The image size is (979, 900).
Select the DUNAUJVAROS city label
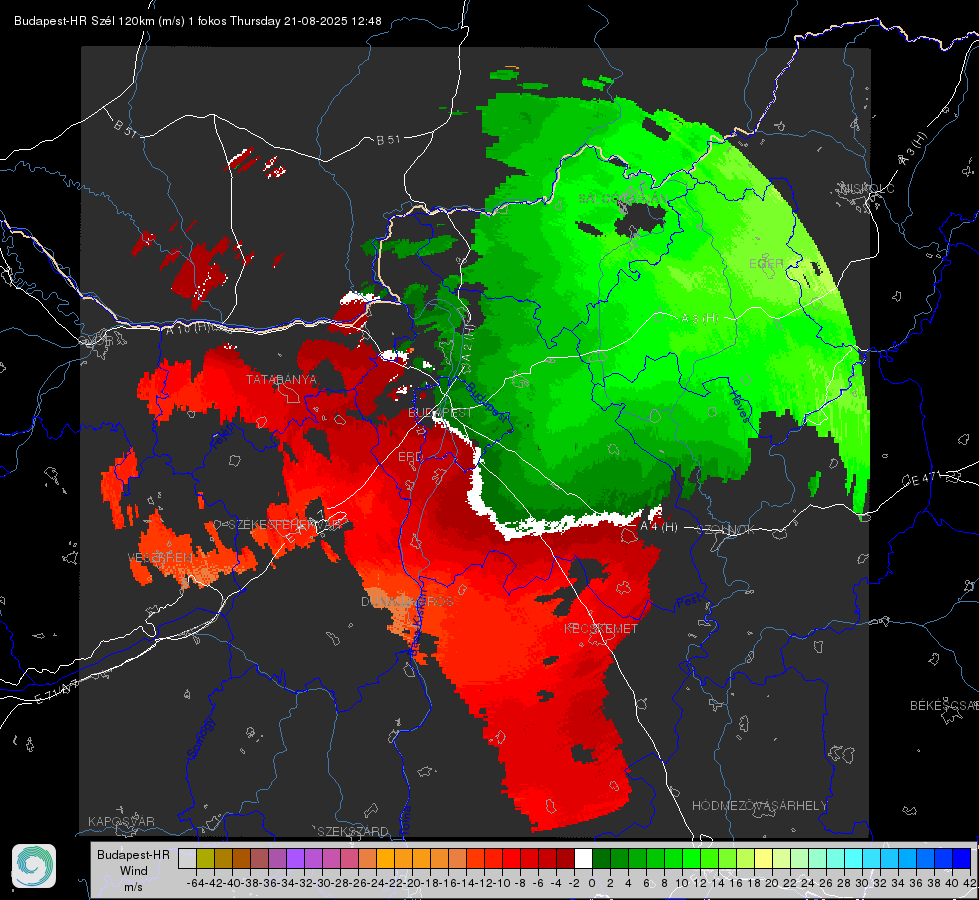tap(407, 601)
